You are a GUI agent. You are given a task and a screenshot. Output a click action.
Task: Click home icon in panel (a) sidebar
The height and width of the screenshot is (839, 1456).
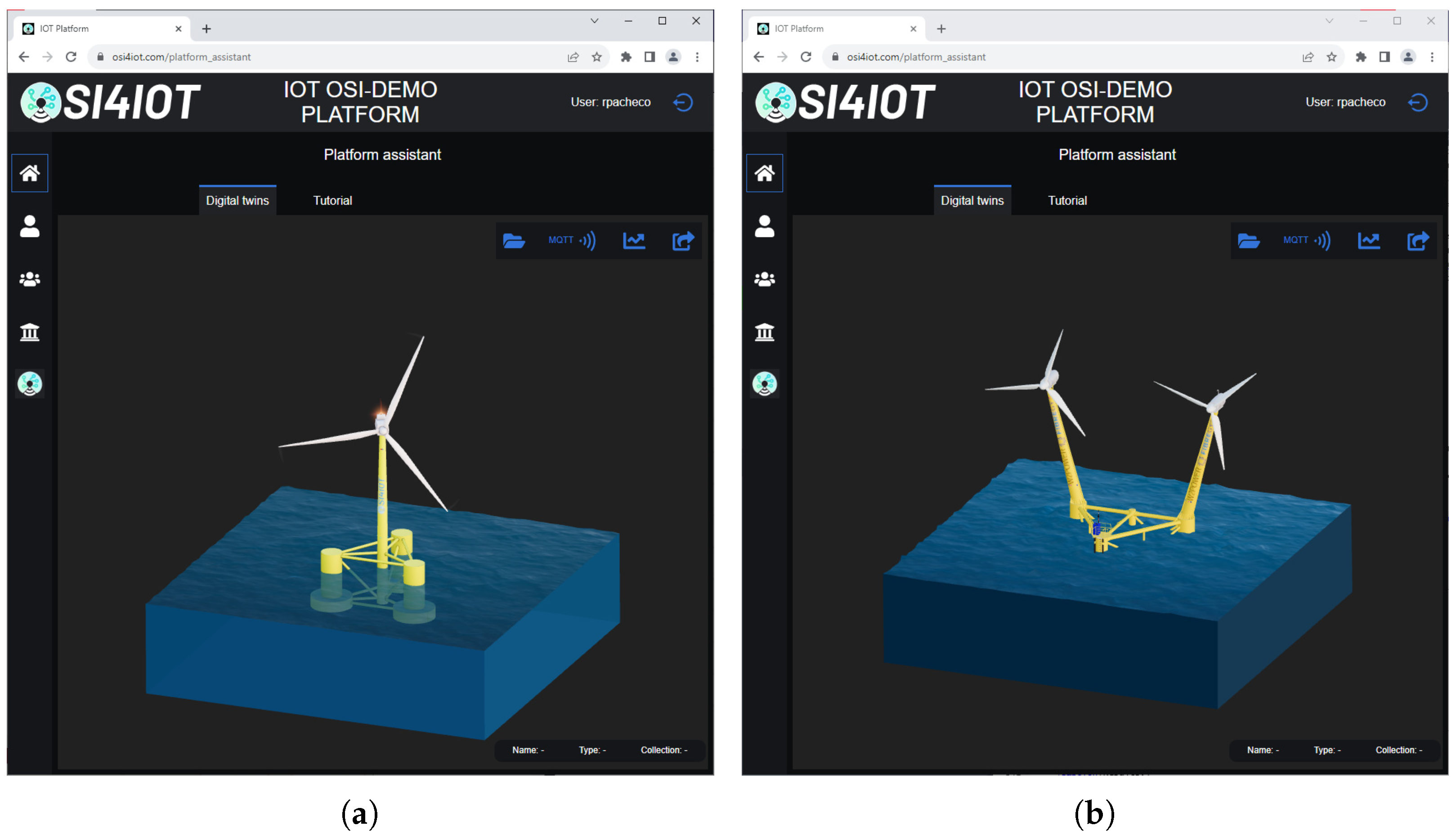click(x=29, y=173)
